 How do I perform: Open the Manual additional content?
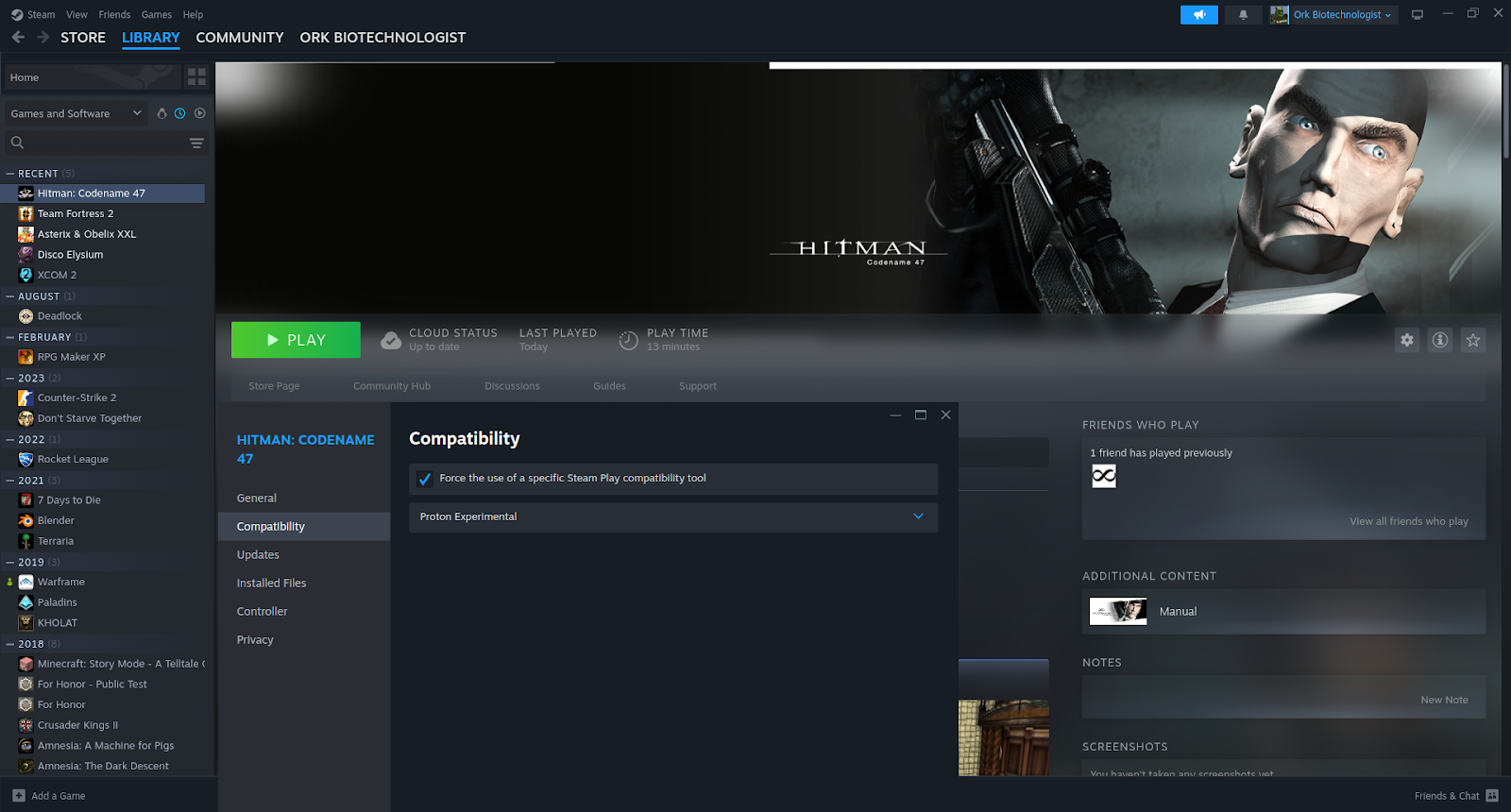pos(1283,612)
